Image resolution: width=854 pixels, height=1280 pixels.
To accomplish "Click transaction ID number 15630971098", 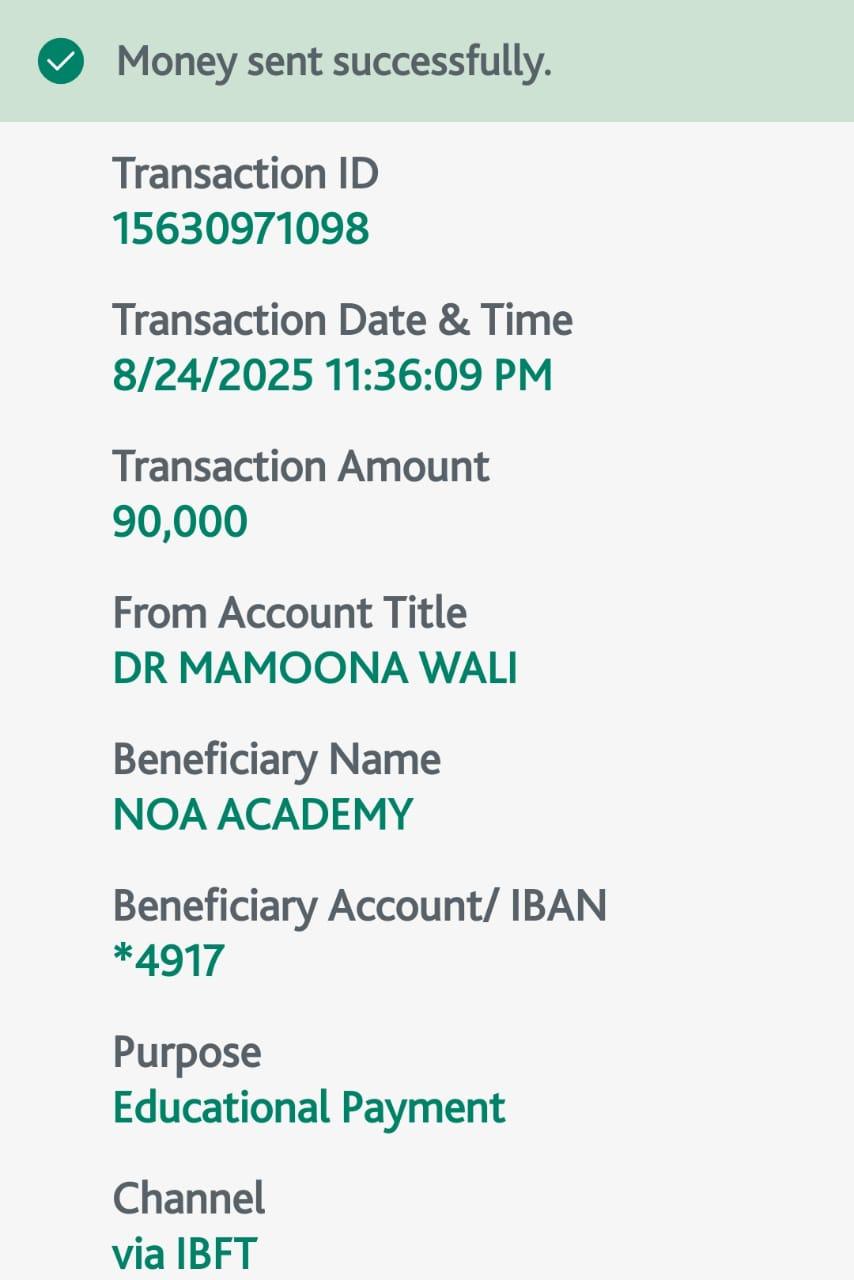I will coord(241,229).
